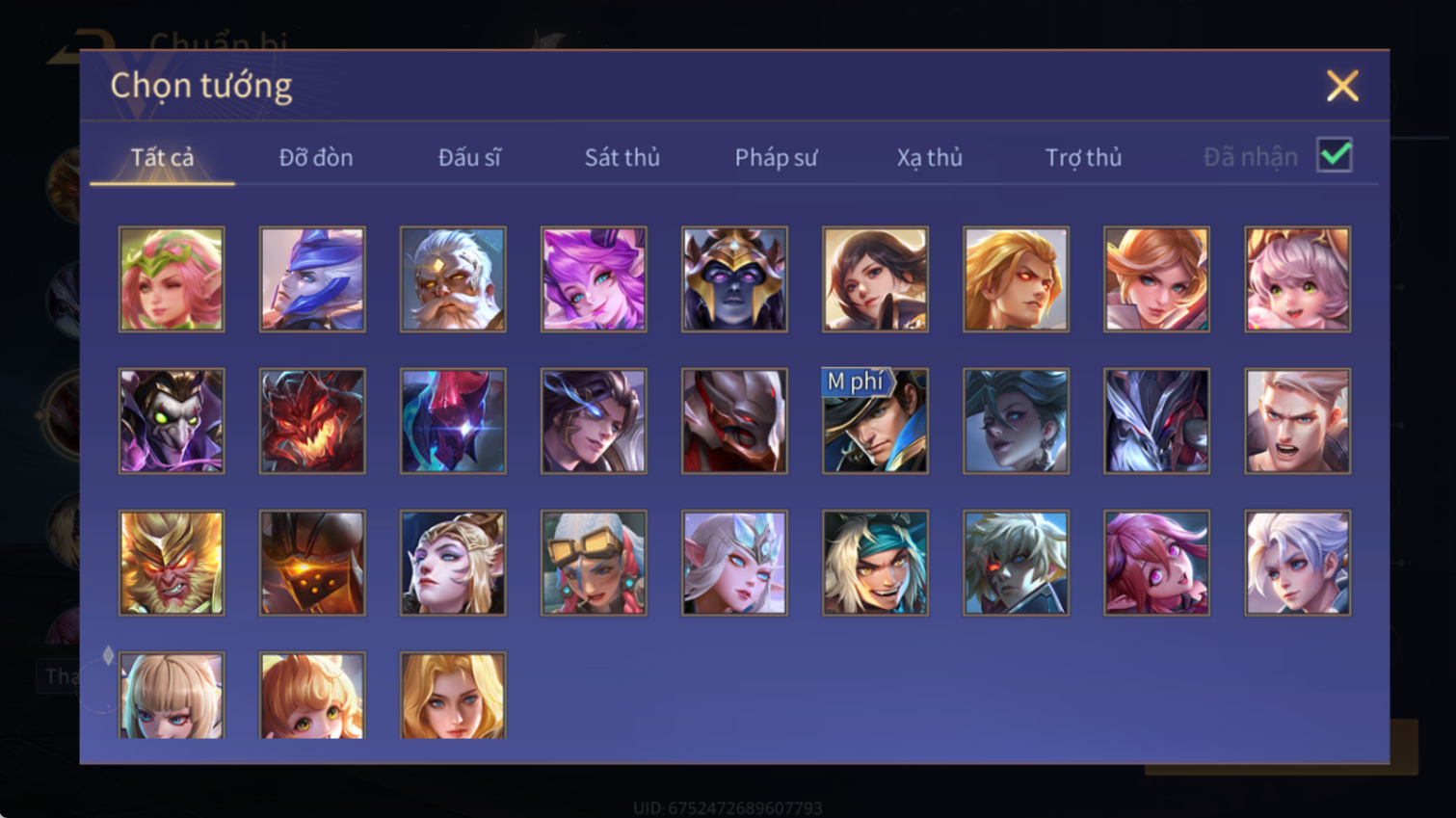Toggle the Đã nhận checkbox

coord(1335,155)
